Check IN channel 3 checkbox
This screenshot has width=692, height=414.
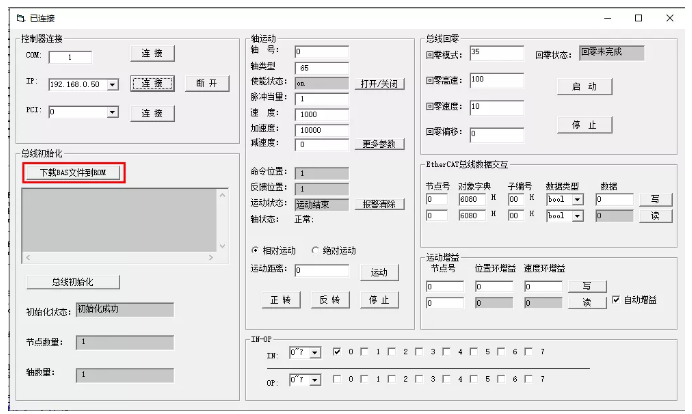[419, 352]
